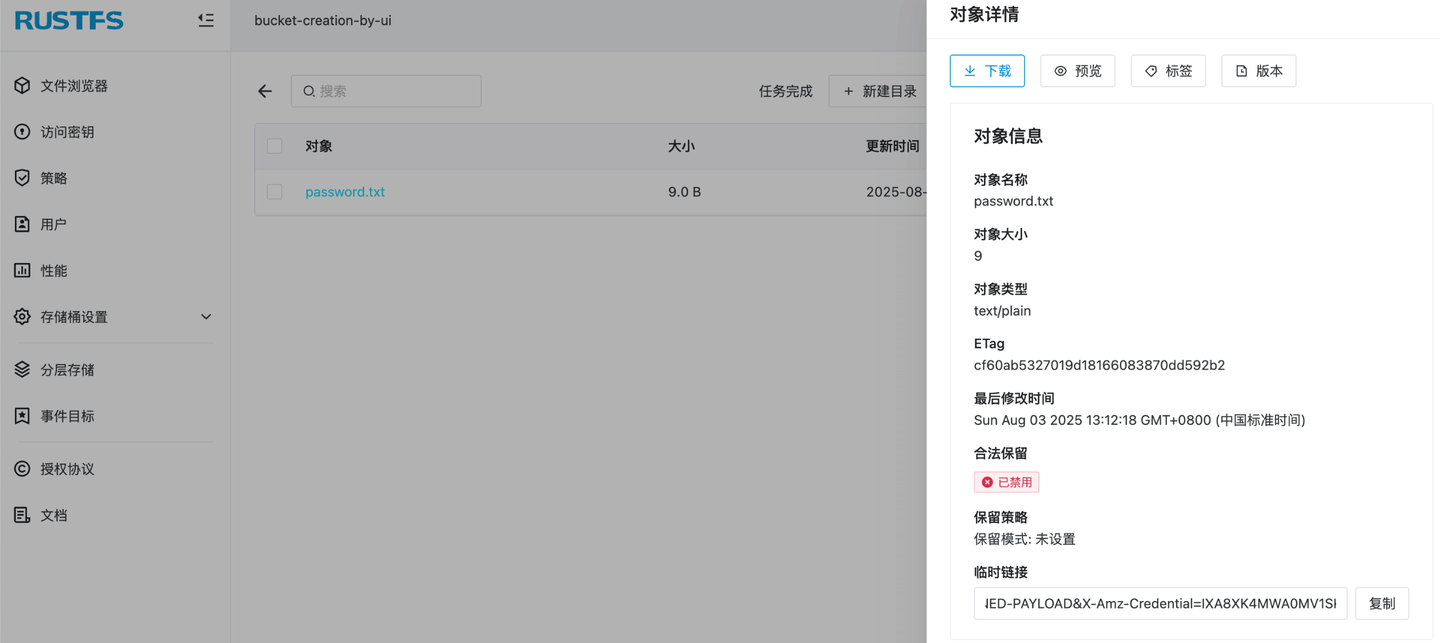Click the search input field
1440x643 pixels.
point(386,90)
